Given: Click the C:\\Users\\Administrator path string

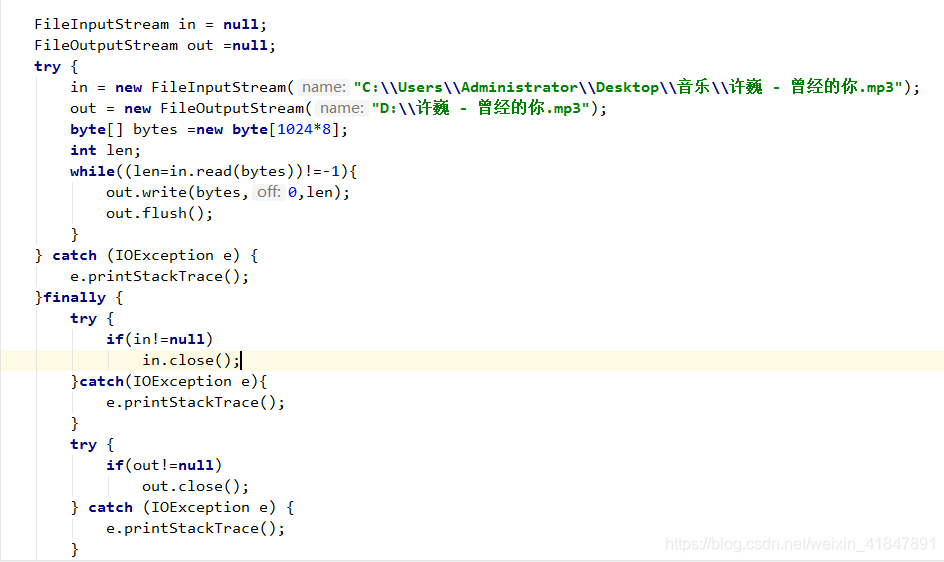Looking at the screenshot, I should click(628, 87).
